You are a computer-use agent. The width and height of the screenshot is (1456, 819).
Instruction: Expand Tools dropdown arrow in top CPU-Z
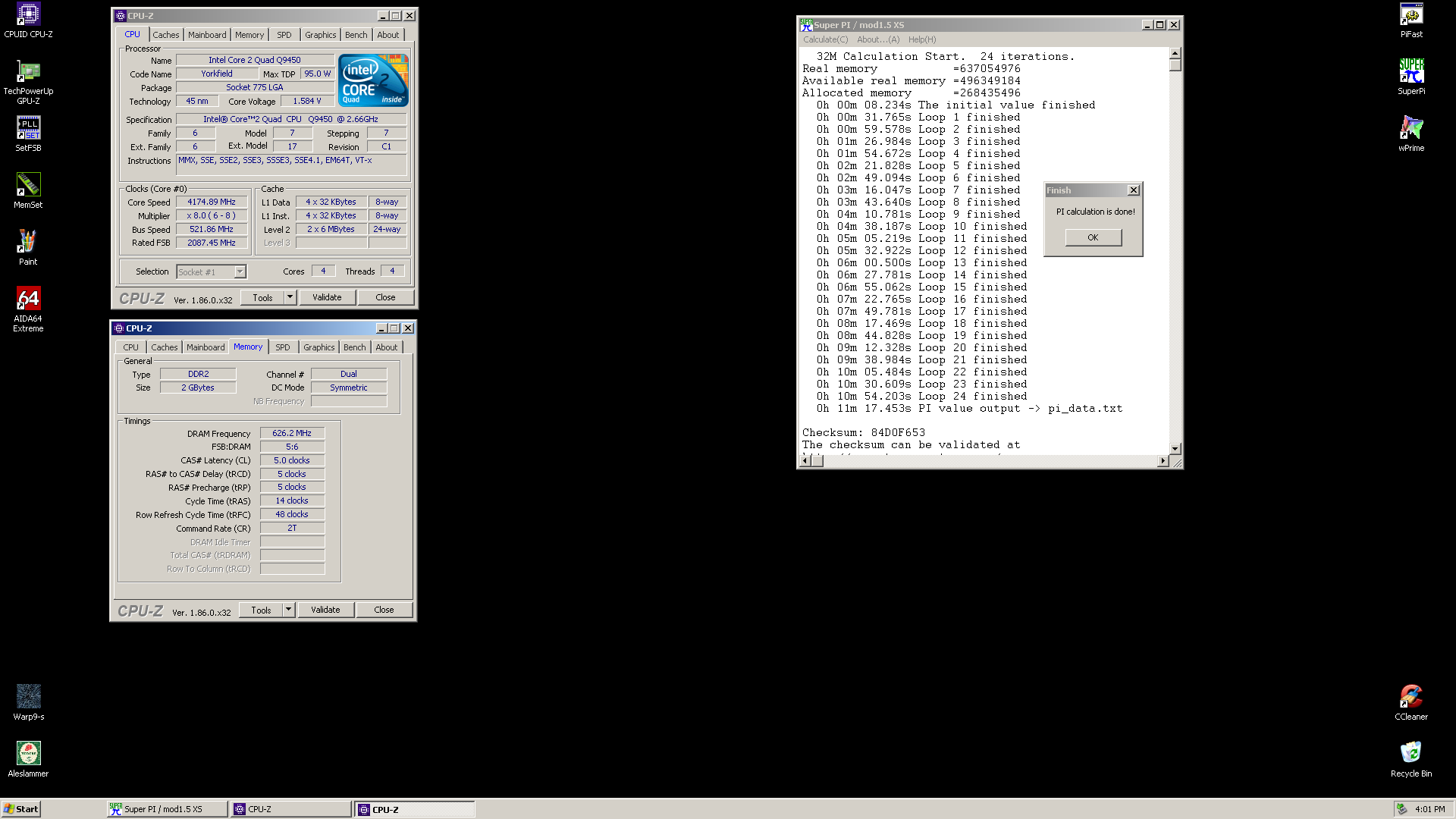pyautogui.click(x=290, y=297)
